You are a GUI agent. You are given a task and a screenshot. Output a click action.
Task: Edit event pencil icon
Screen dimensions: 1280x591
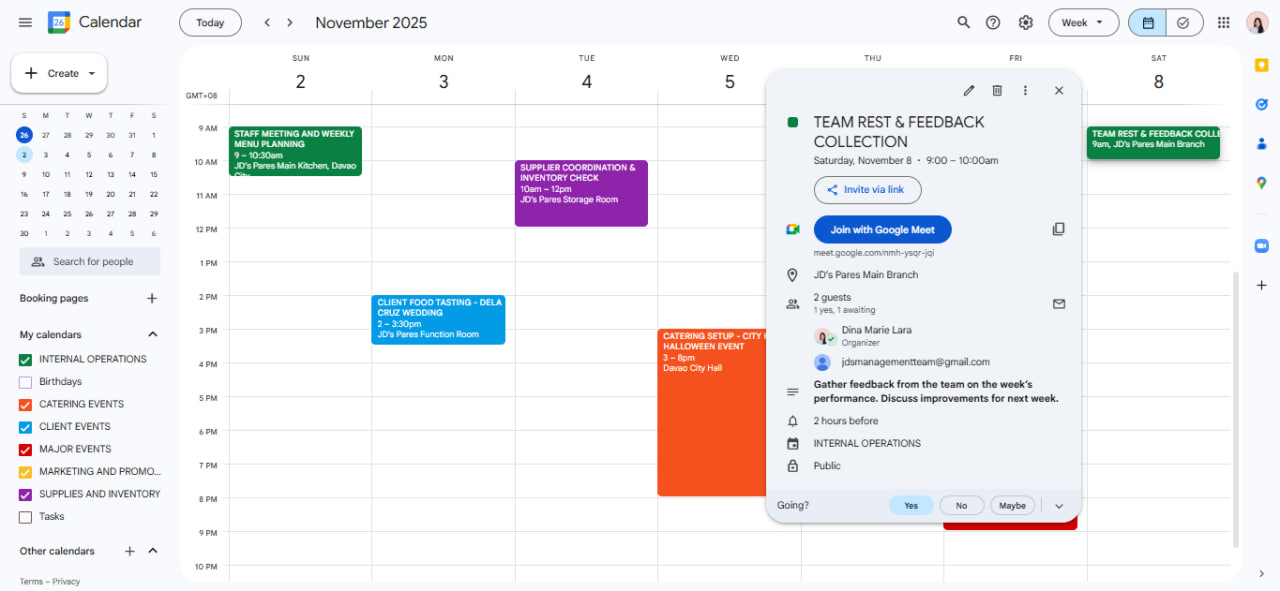(x=968, y=90)
